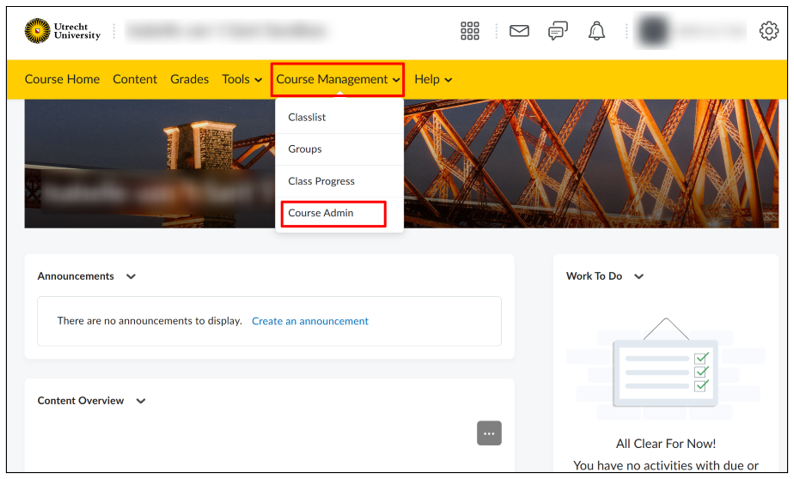This screenshot has height=479, width=794.
Task: Open the admin tools gear icon
Action: click(x=768, y=31)
